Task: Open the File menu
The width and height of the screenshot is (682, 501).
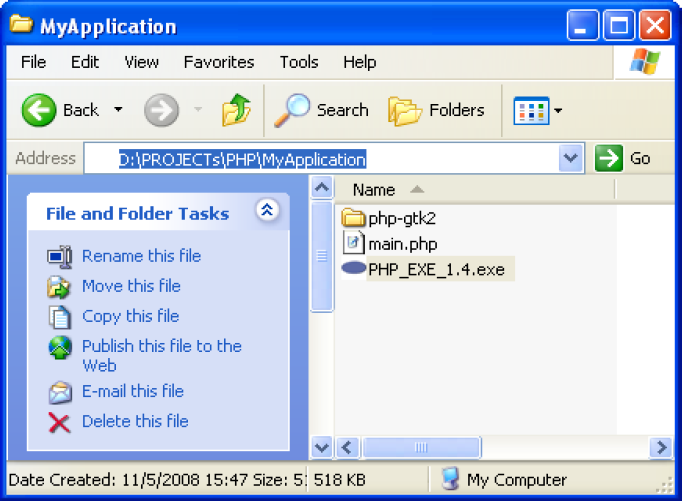Action: tap(33, 62)
